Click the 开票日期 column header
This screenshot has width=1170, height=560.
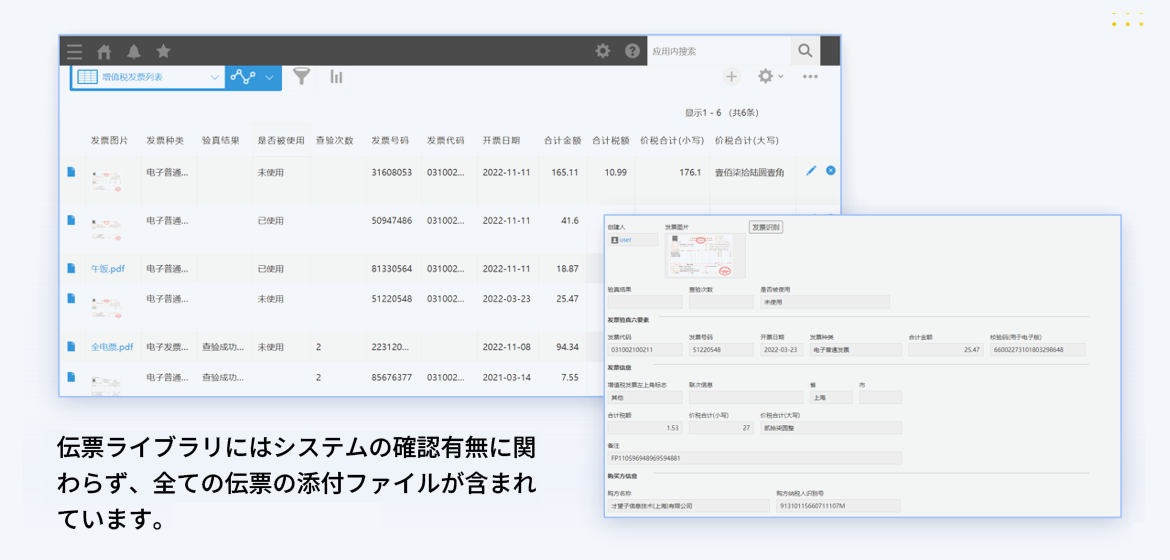point(501,140)
